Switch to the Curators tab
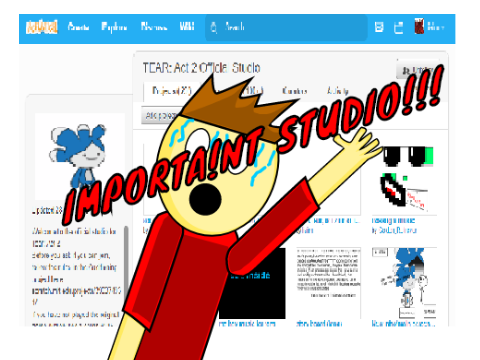This screenshot has width=480, height=360. pos(294,91)
